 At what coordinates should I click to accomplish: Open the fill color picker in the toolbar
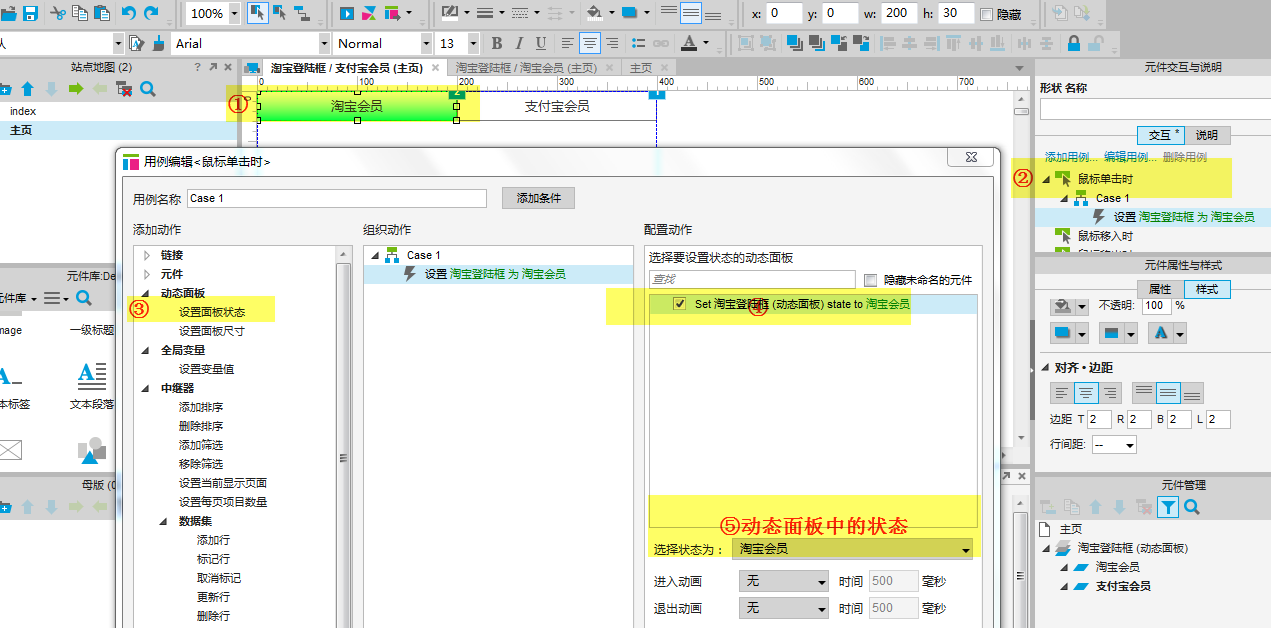pyautogui.click(x=598, y=13)
